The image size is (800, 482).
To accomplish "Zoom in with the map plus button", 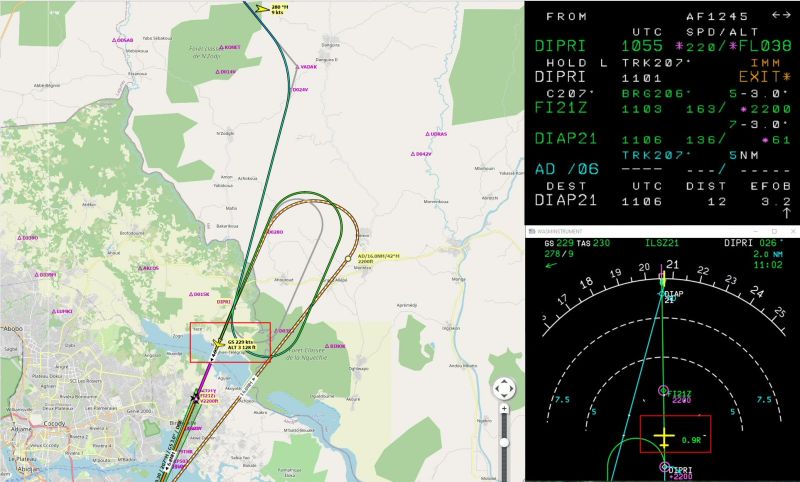I will [x=504, y=409].
